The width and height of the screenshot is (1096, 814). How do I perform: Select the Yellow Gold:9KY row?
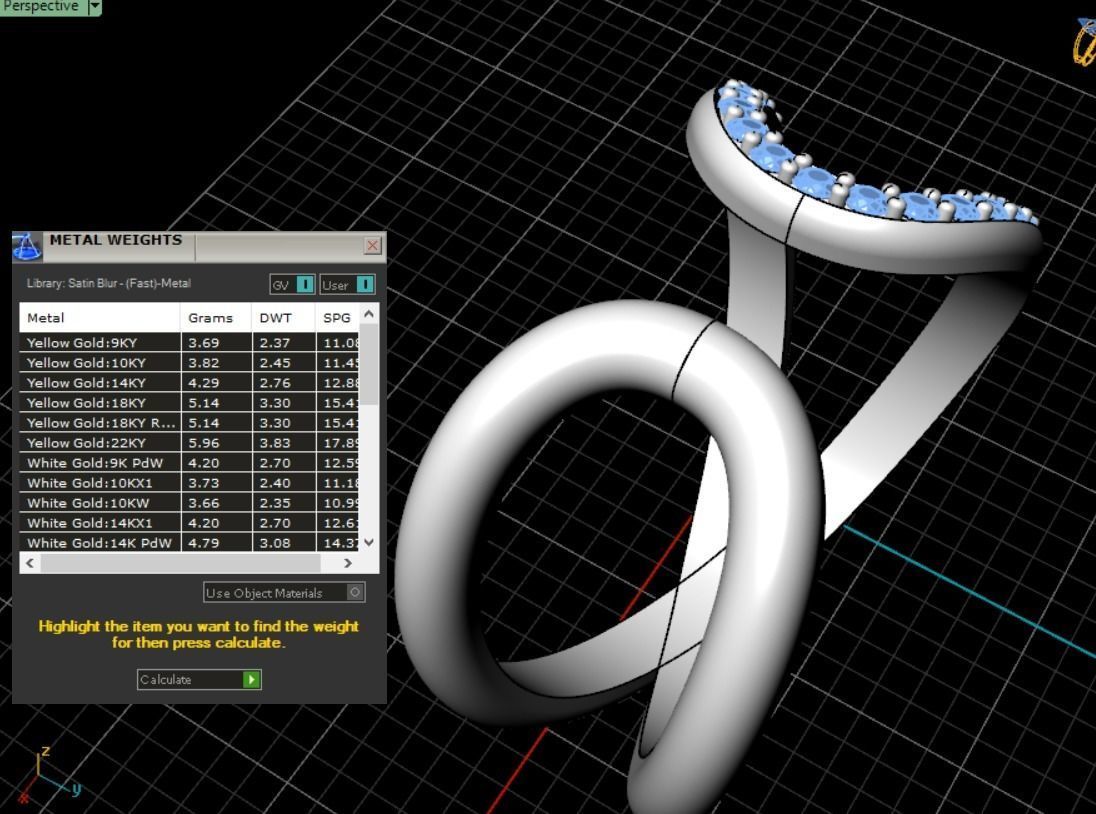189,342
